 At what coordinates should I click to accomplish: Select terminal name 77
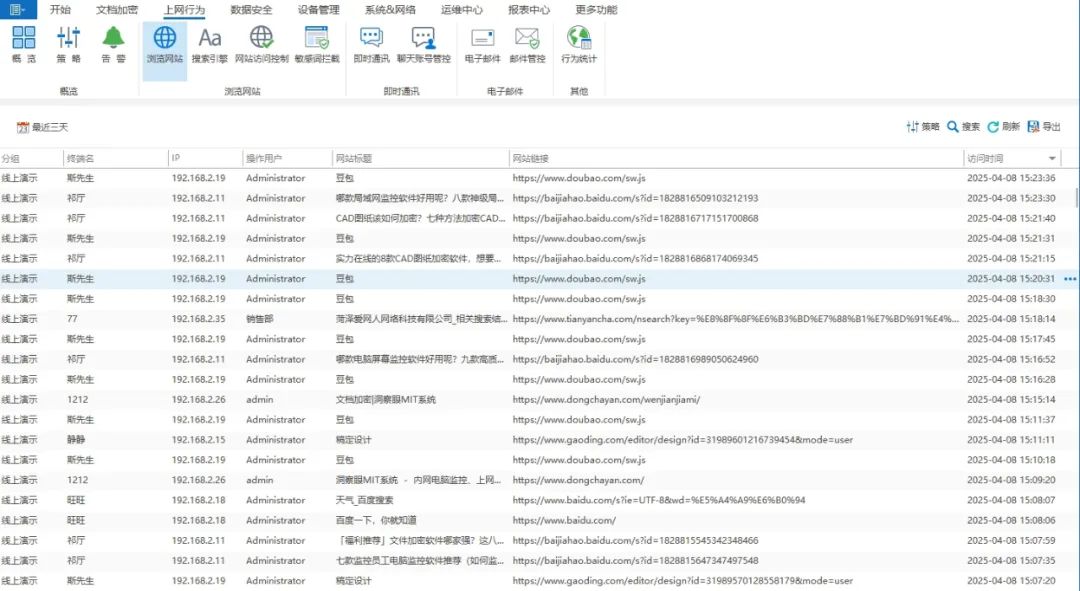[x=72, y=319]
